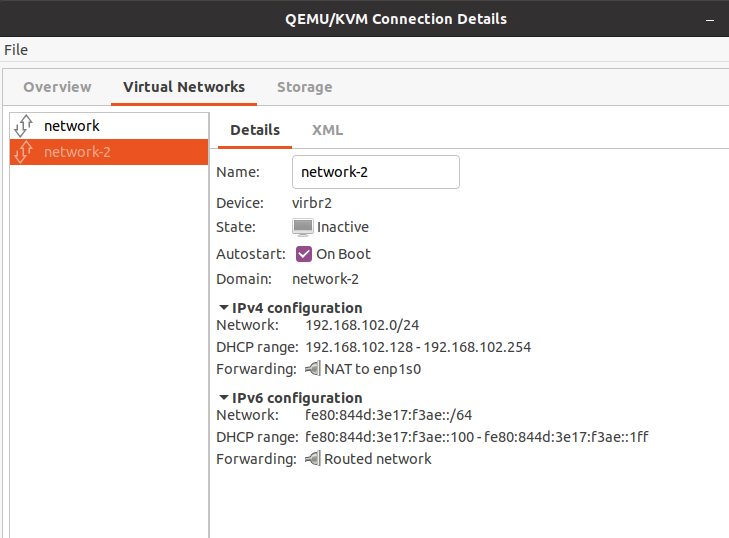This screenshot has width=729, height=538.
Task: Select the network entry in the list
Action: coord(109,126)
